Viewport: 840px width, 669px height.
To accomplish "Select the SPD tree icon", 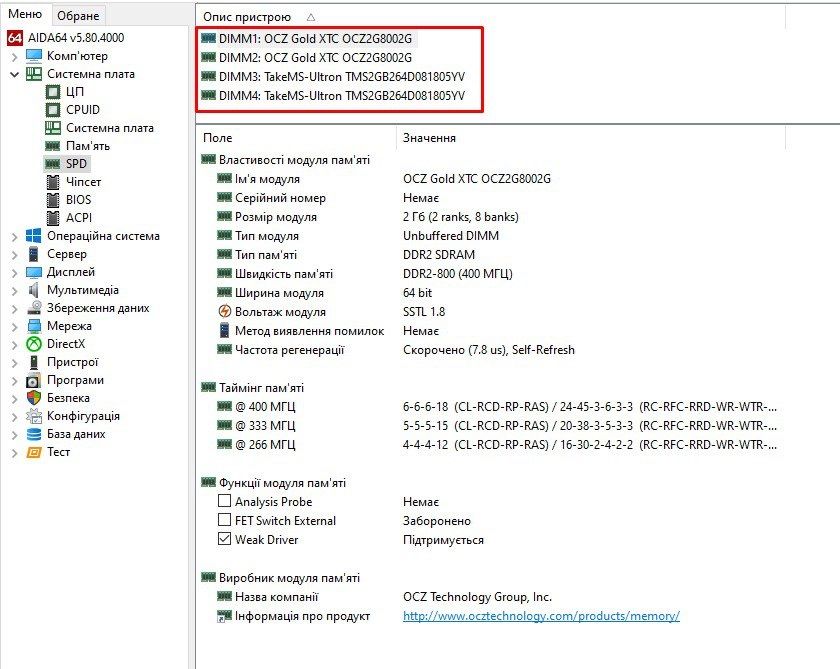I will click(x=52, y=163).
